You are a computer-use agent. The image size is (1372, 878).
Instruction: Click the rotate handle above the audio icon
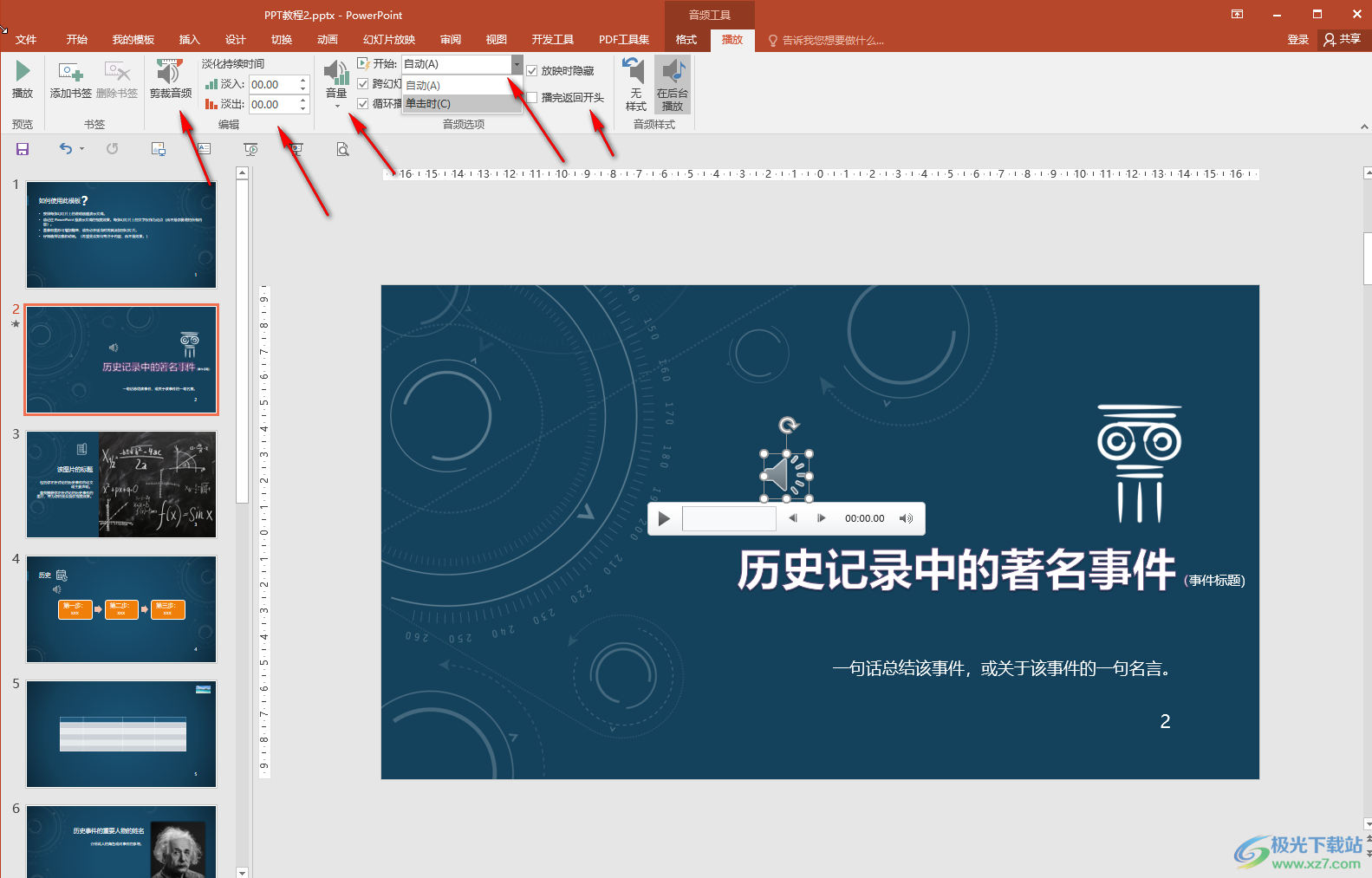click(788, 425)
